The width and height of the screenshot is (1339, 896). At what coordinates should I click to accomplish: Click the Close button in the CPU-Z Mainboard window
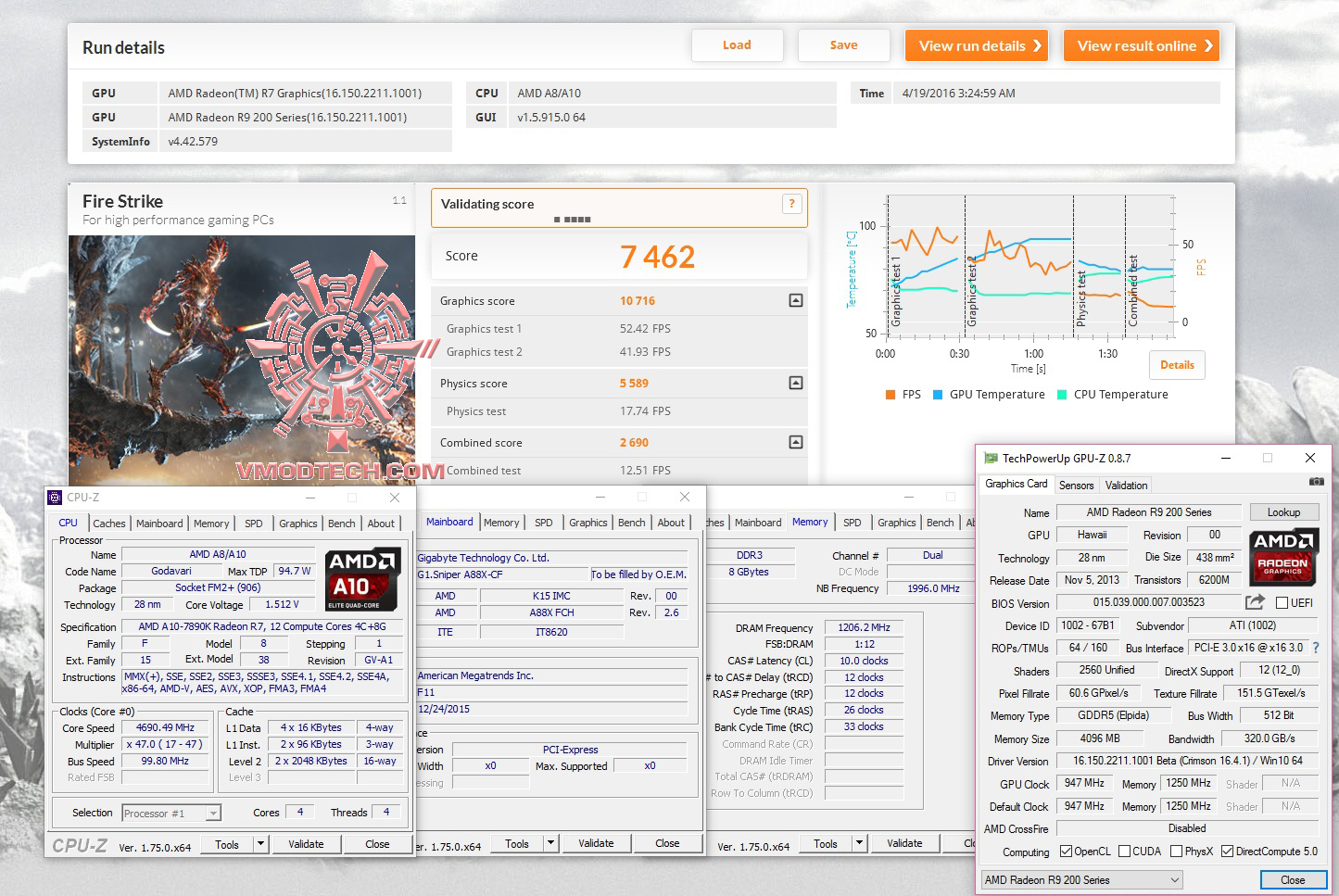tap(667, 843)
